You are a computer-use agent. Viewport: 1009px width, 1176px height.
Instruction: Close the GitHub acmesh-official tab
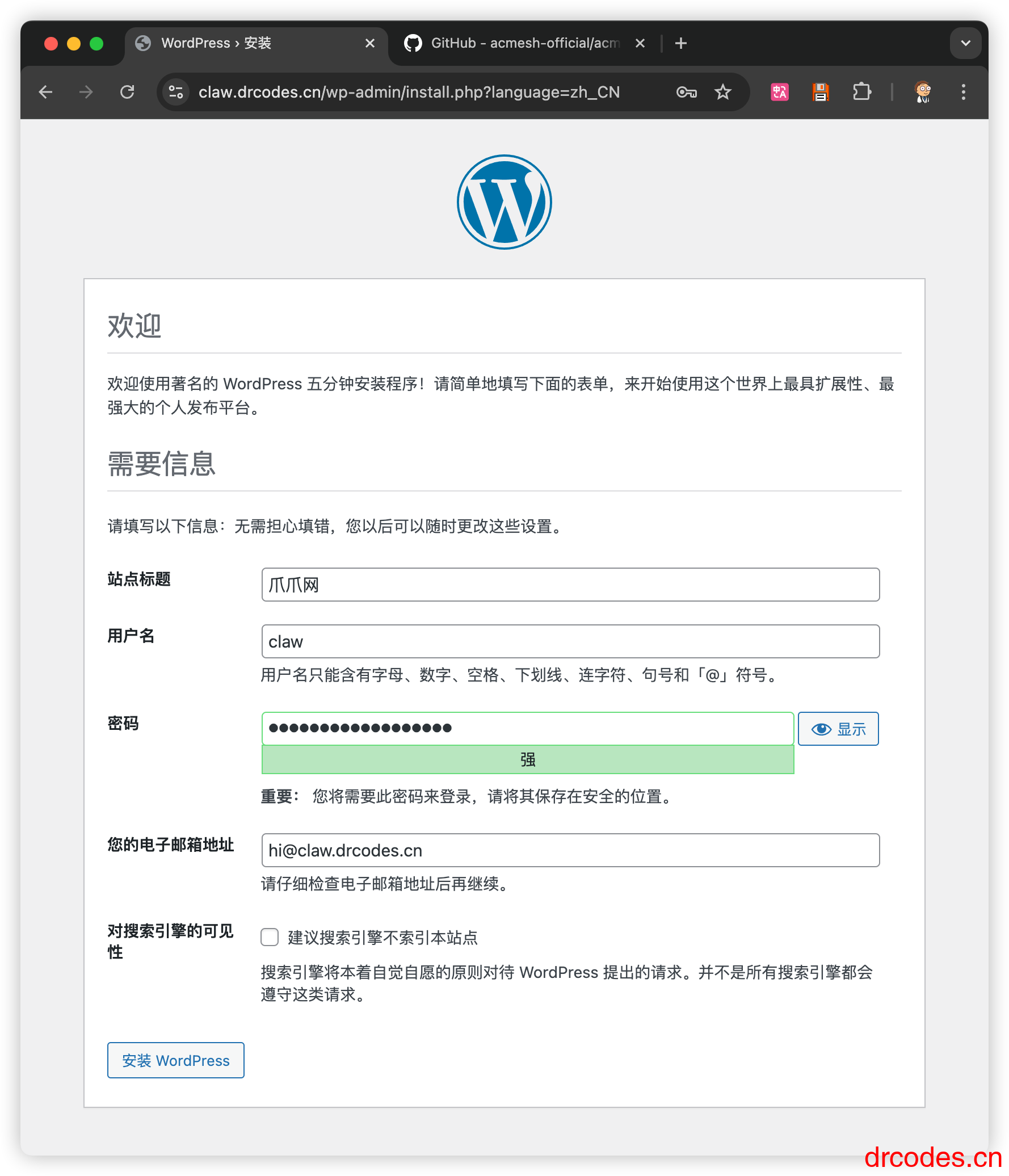640,43
